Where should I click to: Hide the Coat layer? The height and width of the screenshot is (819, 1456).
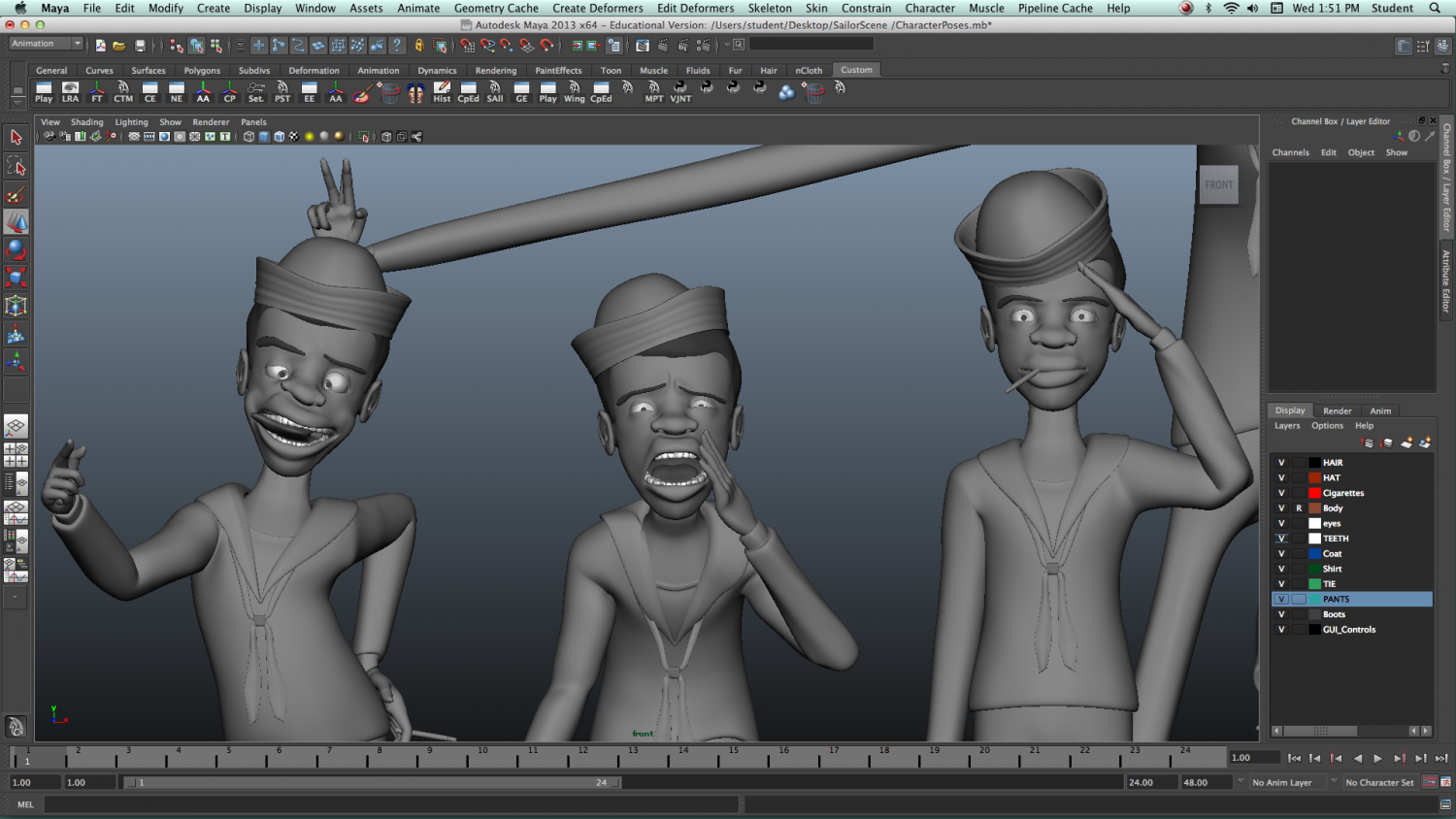pos(1281,554)
